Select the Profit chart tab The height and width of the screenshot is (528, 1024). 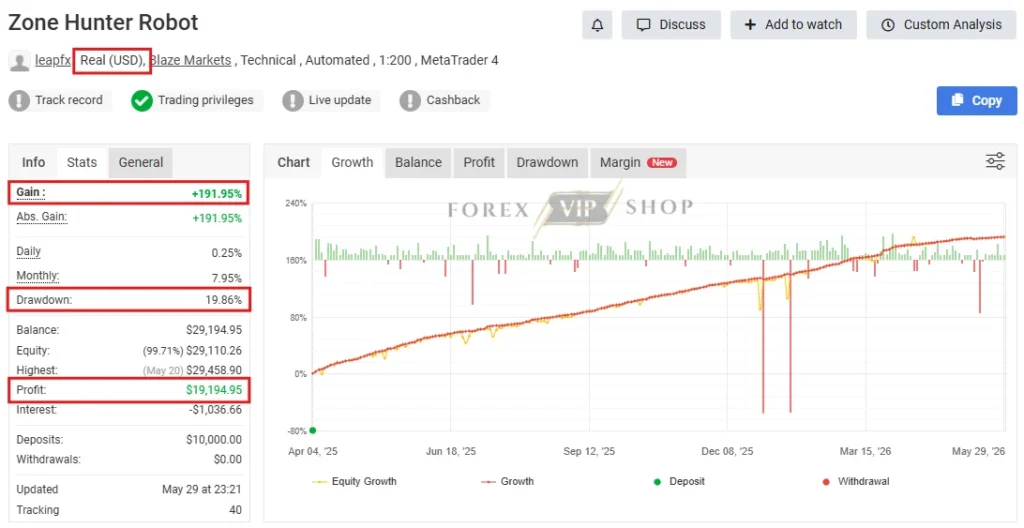point(479,162)
